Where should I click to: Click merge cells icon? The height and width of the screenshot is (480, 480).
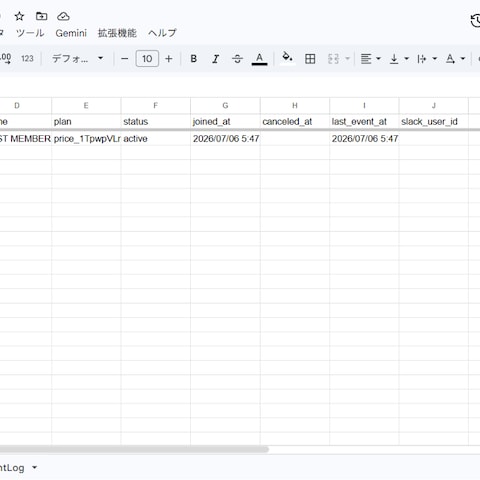333,59
